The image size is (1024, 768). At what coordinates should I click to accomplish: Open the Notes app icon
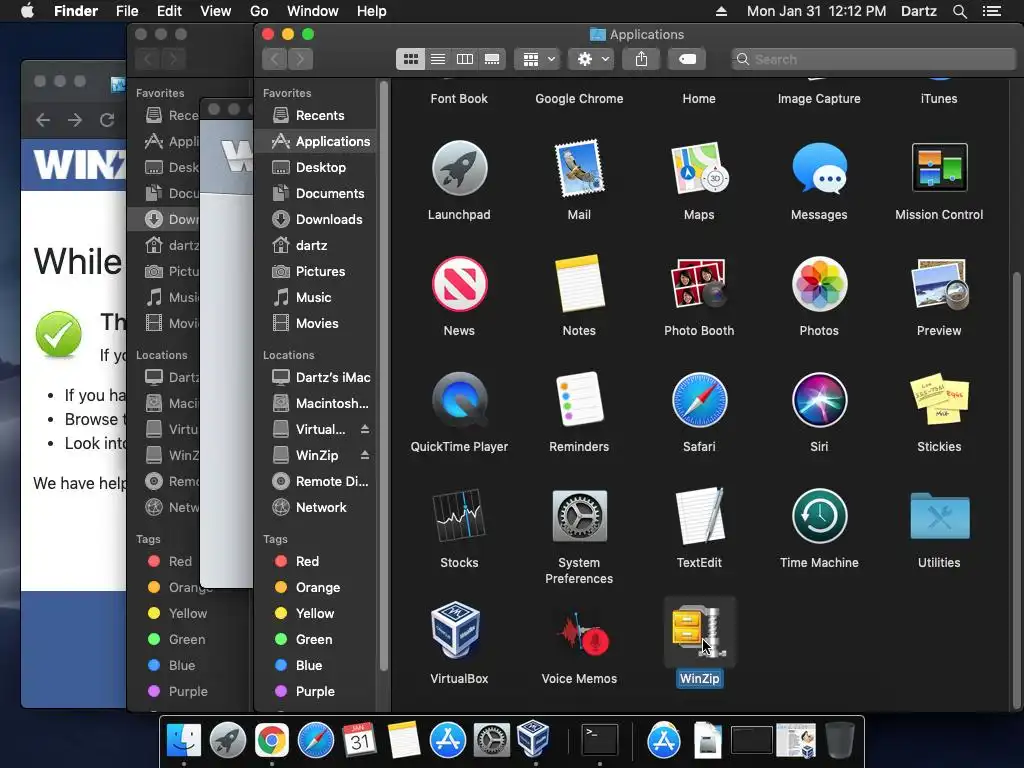[579, 284]
